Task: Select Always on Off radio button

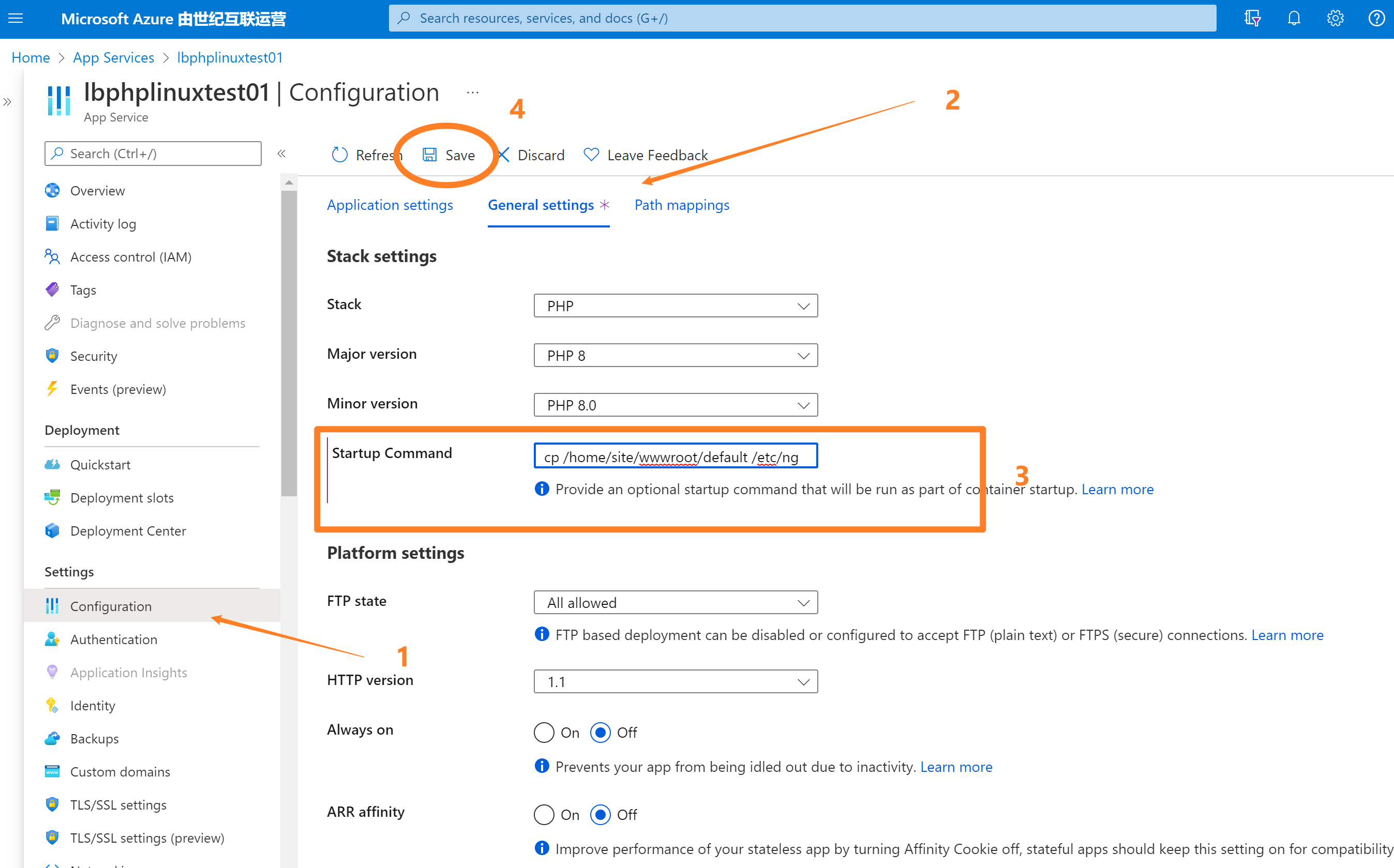Action: coord(600,733)
